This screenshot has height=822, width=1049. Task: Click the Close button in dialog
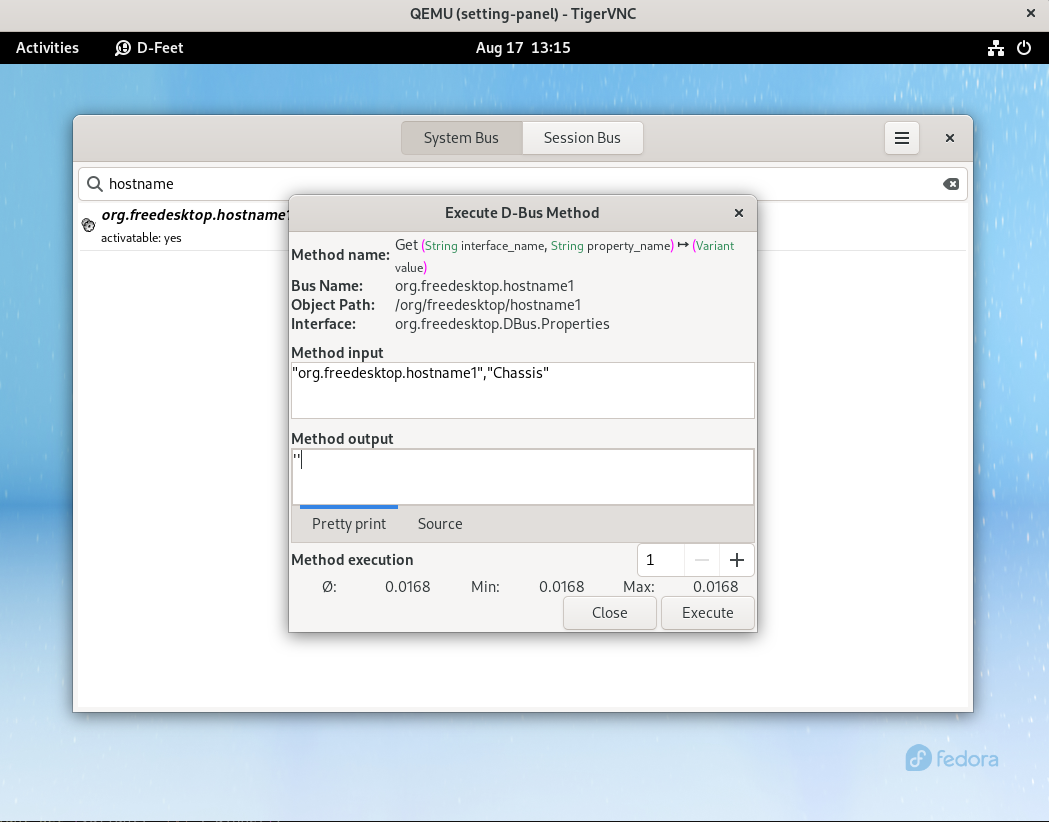click(x=609, y=613)
